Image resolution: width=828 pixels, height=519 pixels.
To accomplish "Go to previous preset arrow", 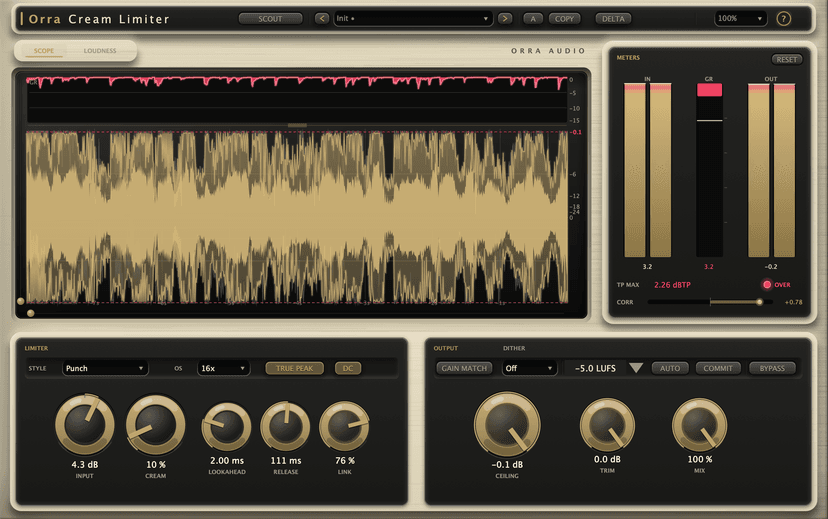I will point(322,18).
